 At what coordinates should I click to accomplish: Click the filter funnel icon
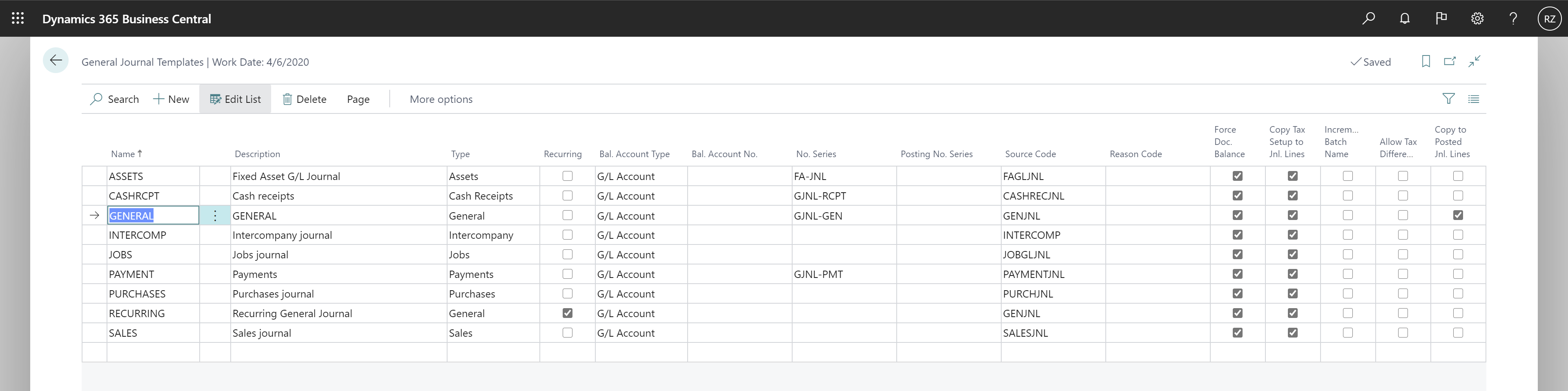click(1449, 98)
